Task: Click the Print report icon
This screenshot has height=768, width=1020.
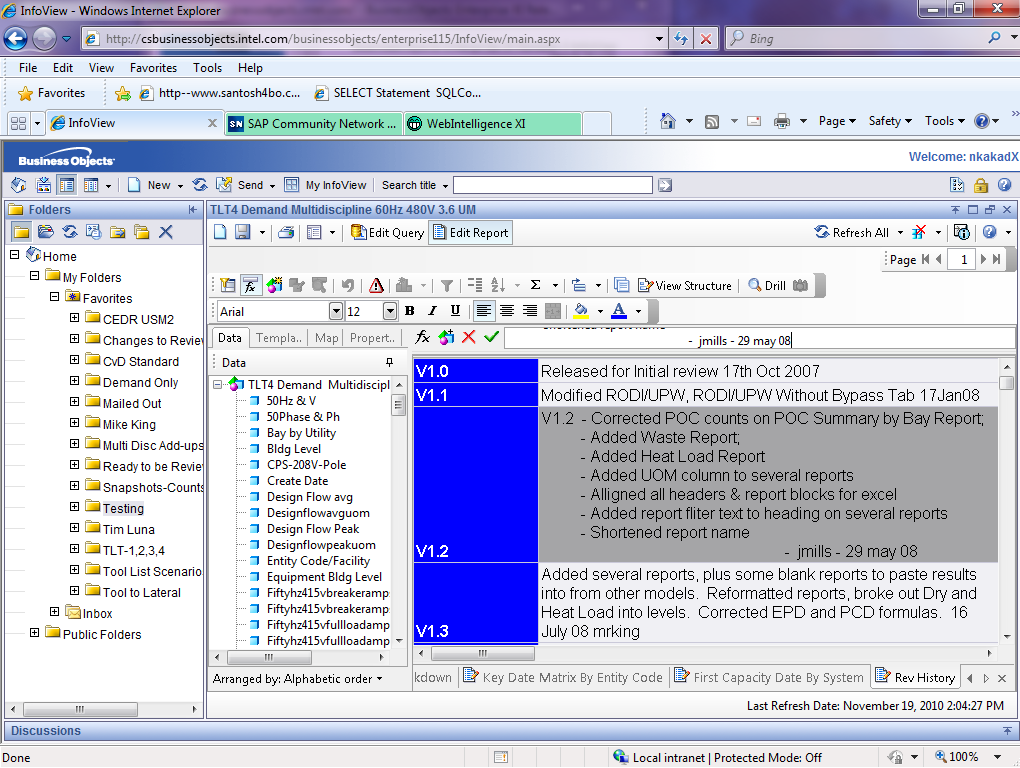Action: click(286, 232)
